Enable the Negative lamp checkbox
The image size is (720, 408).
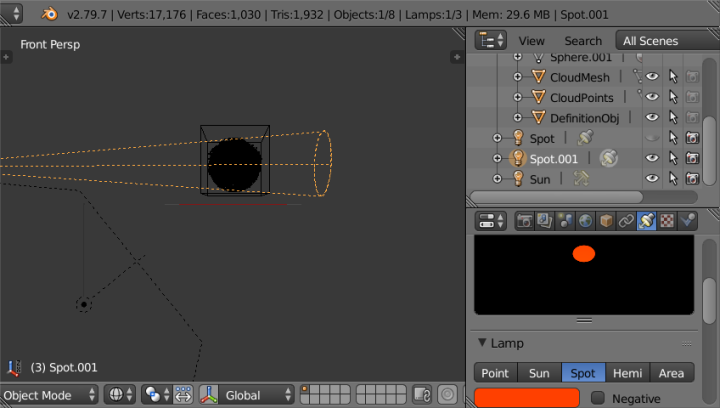pos(598,399)
